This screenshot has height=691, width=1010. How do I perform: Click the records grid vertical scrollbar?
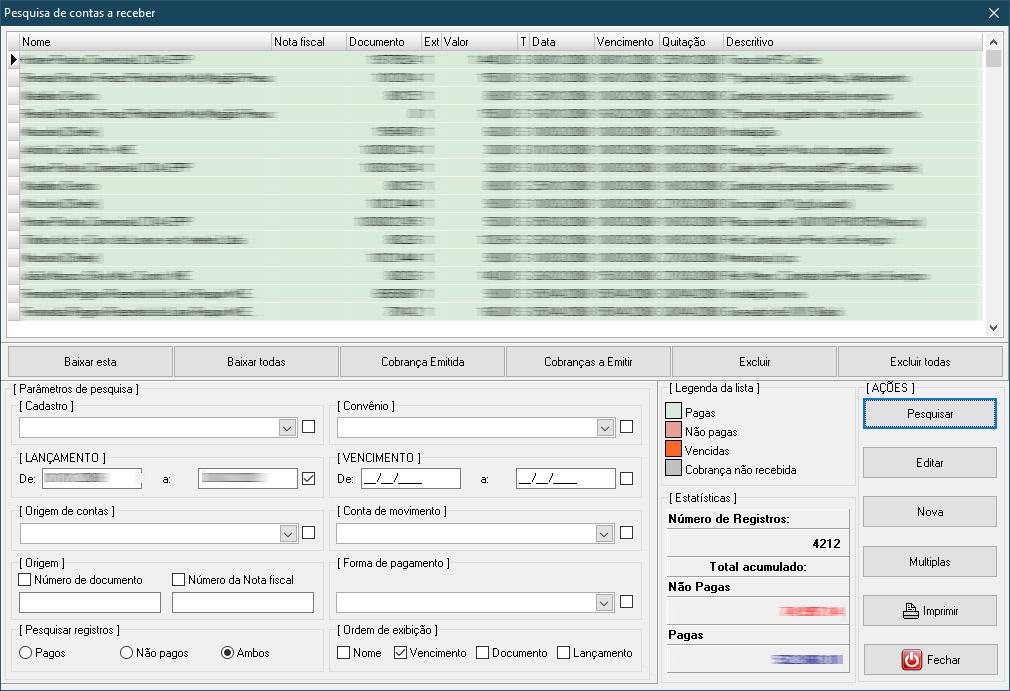click(x=993, y=185)
